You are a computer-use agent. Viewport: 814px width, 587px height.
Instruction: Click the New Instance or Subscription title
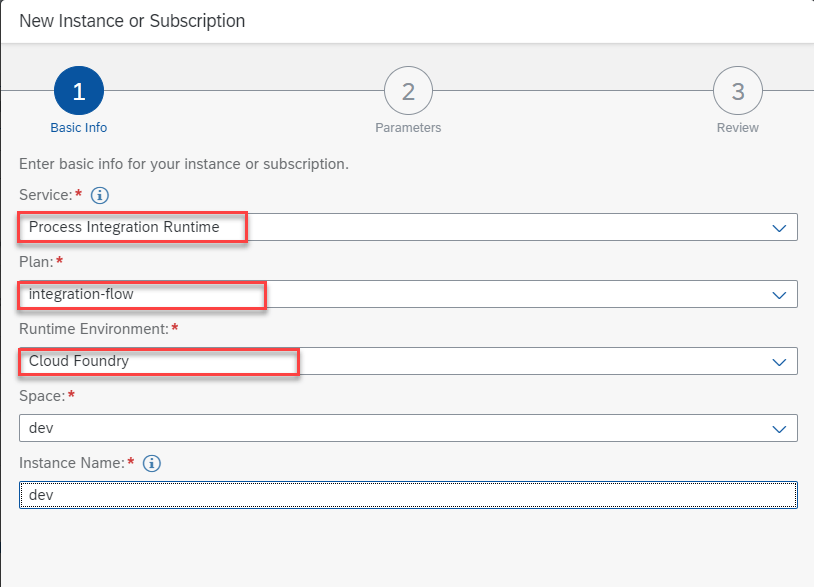pyautogui.click(x=132, y=21)
